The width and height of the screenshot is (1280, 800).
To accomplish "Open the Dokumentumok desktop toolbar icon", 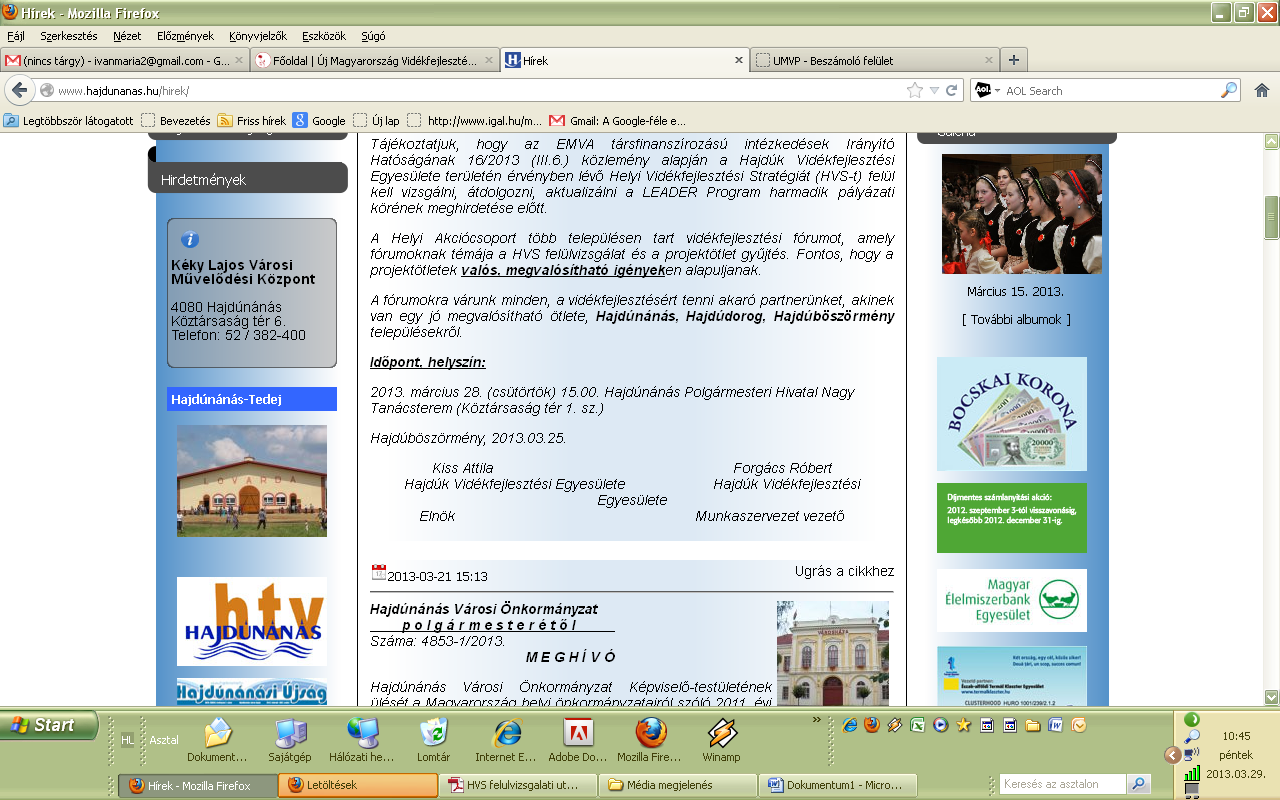I will point(218,741).
